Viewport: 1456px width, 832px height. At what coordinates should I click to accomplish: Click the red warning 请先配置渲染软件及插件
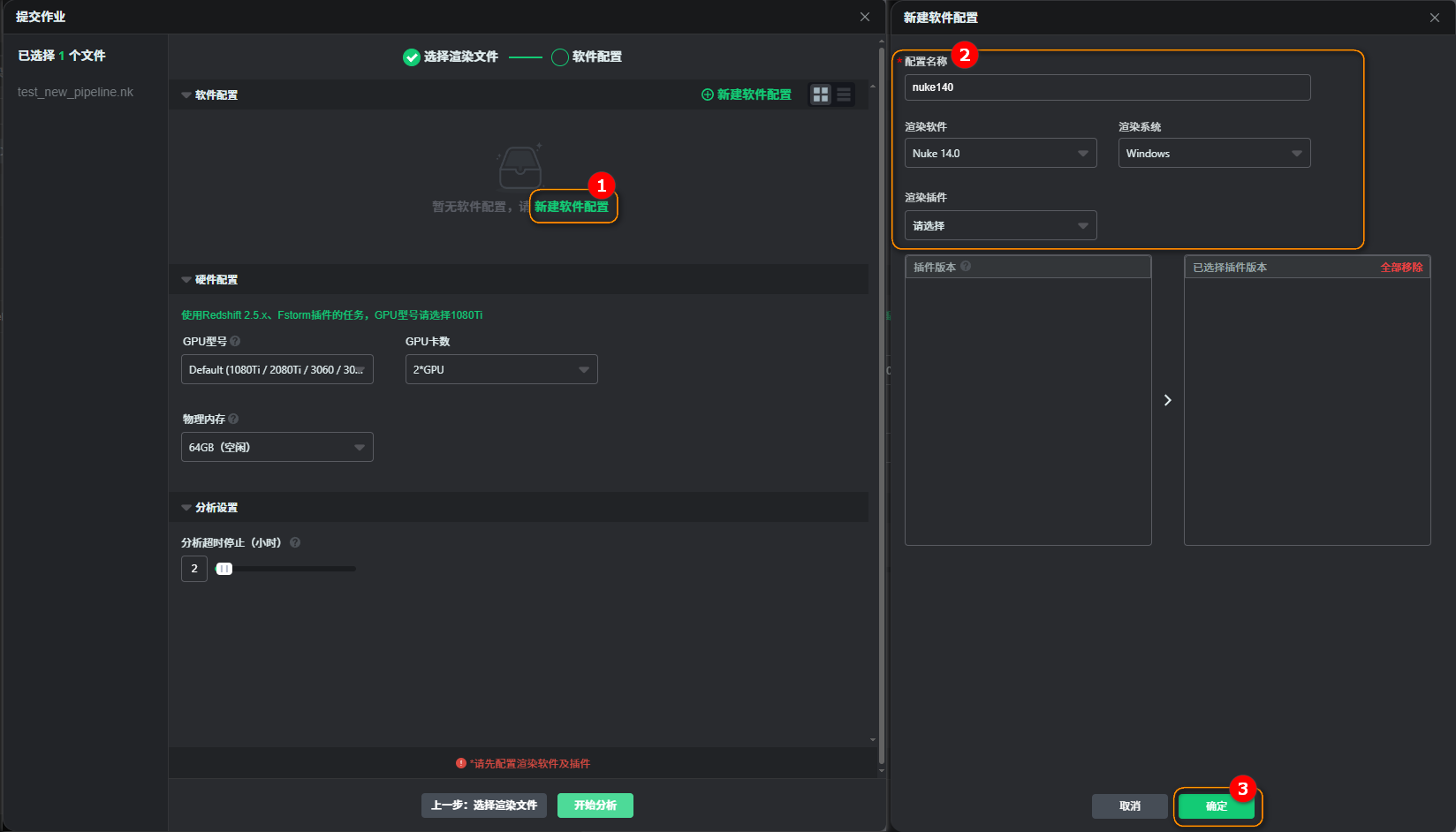[523, 763]
